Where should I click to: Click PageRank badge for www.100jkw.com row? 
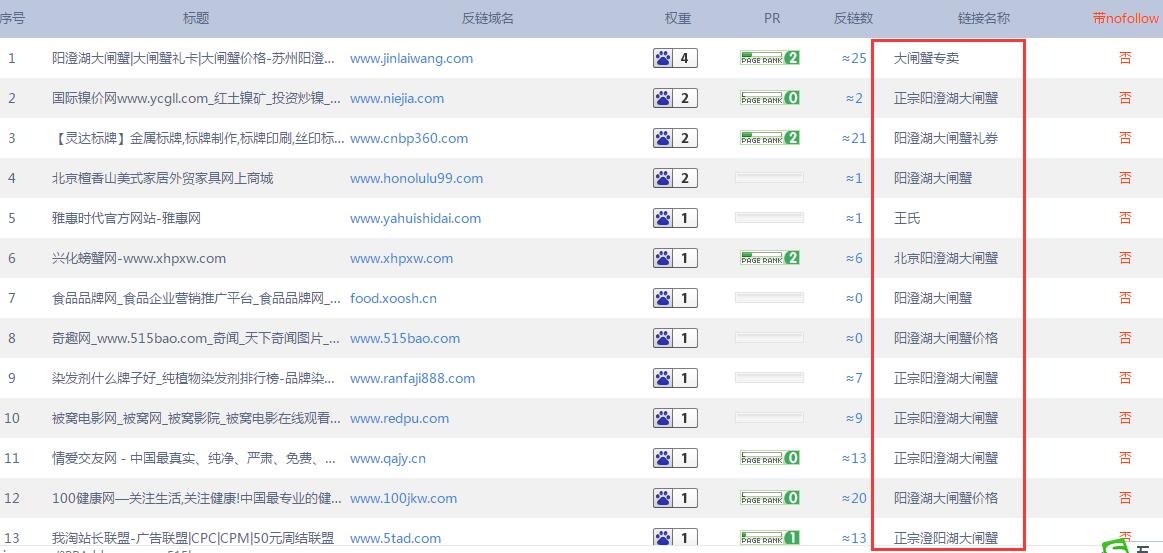[769, 498]
